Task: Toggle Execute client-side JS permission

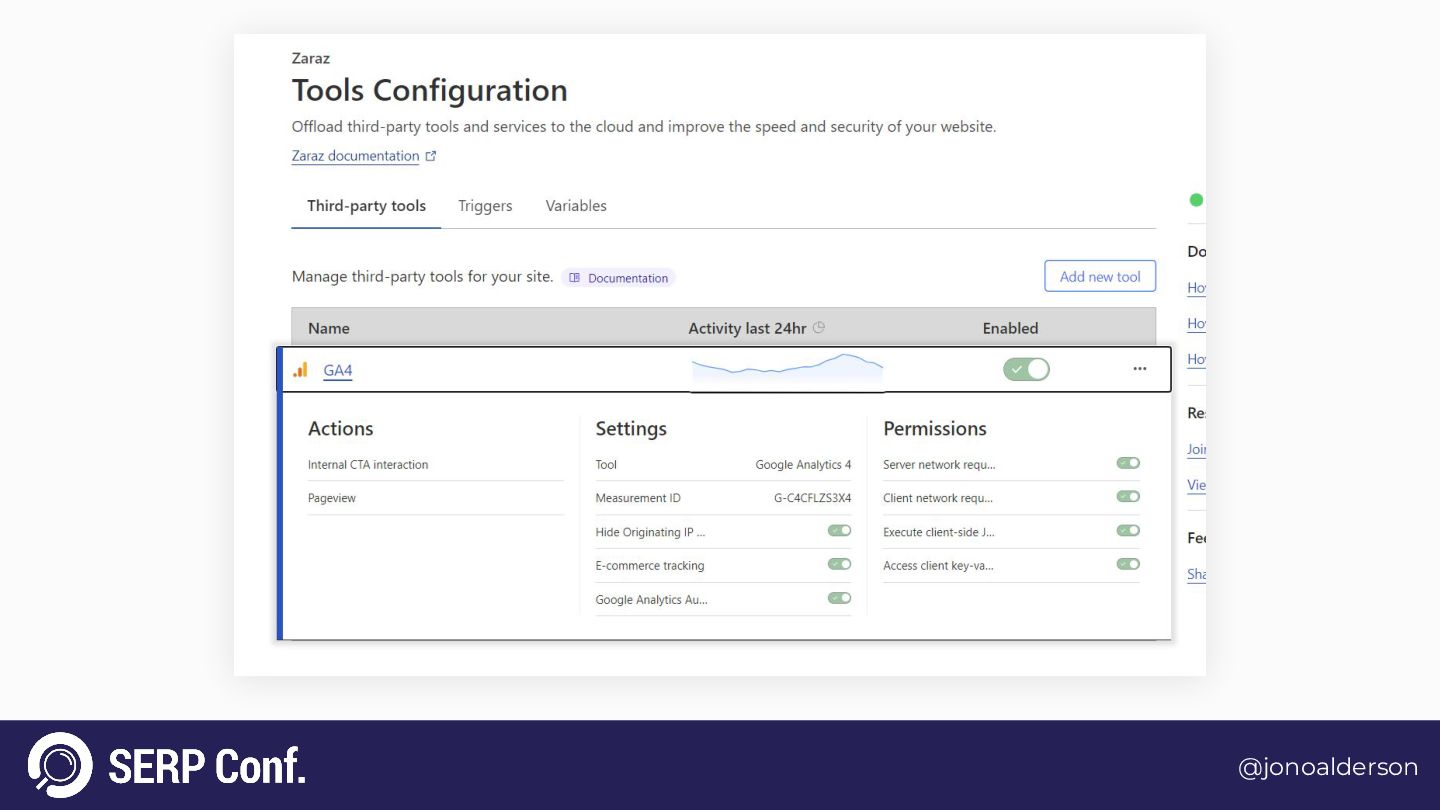Action: click(x=1128, y=531)
